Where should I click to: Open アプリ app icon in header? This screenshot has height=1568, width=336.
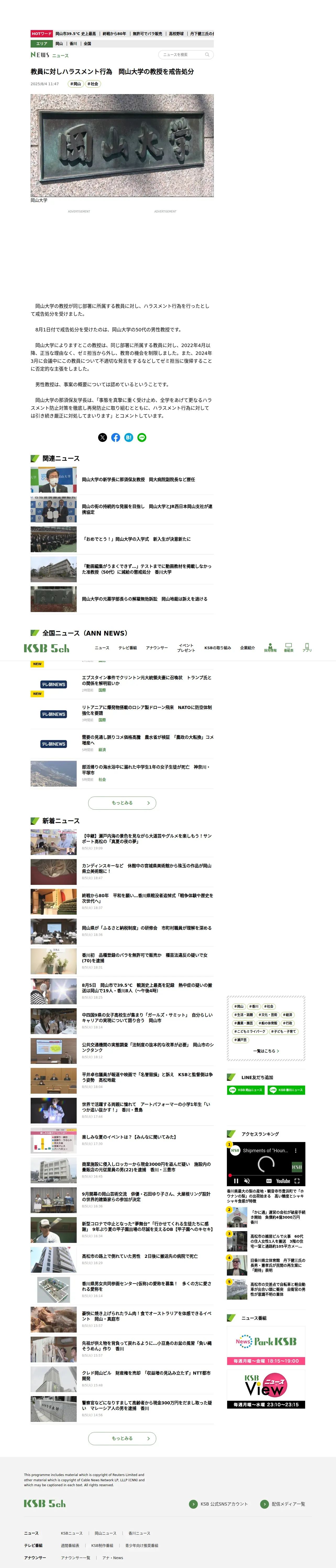[307, 648]
